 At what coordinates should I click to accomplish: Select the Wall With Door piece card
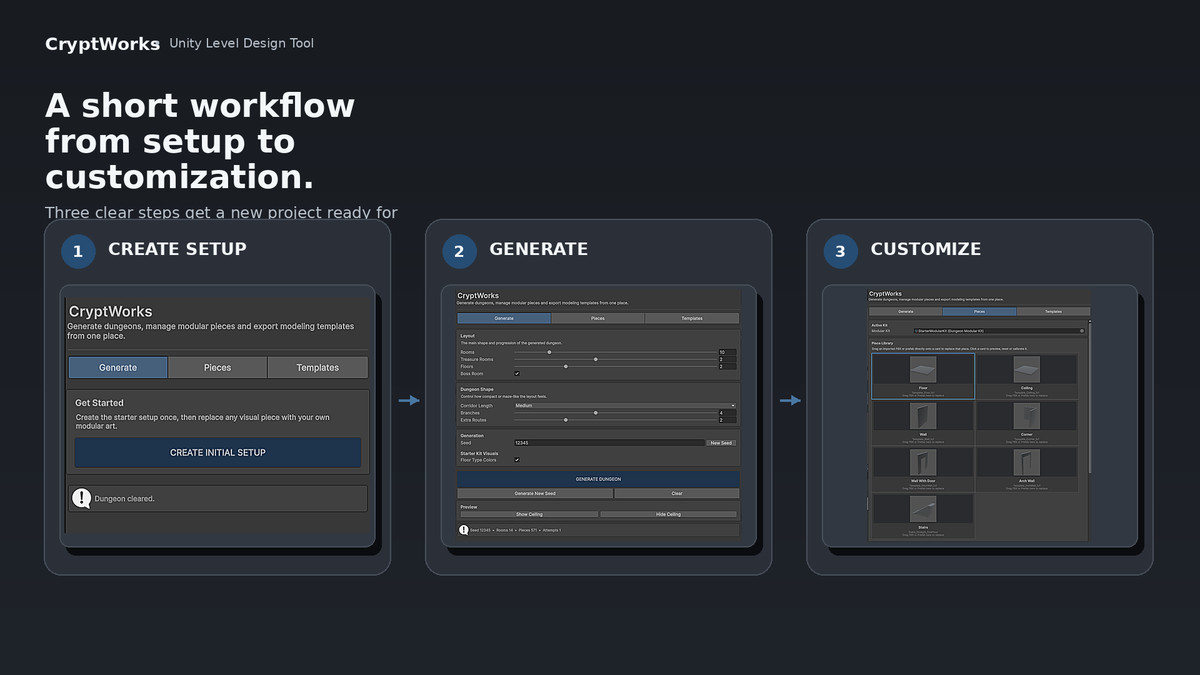pos(923,469)
